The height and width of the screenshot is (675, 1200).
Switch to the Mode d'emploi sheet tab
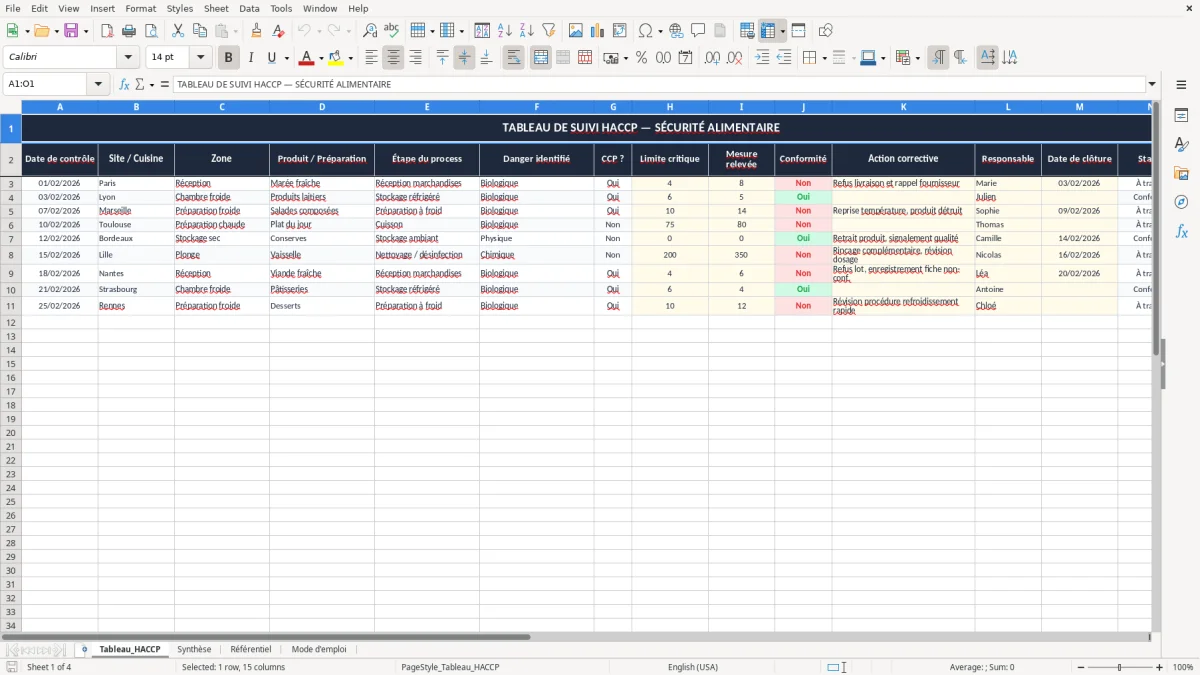point(319,649)
